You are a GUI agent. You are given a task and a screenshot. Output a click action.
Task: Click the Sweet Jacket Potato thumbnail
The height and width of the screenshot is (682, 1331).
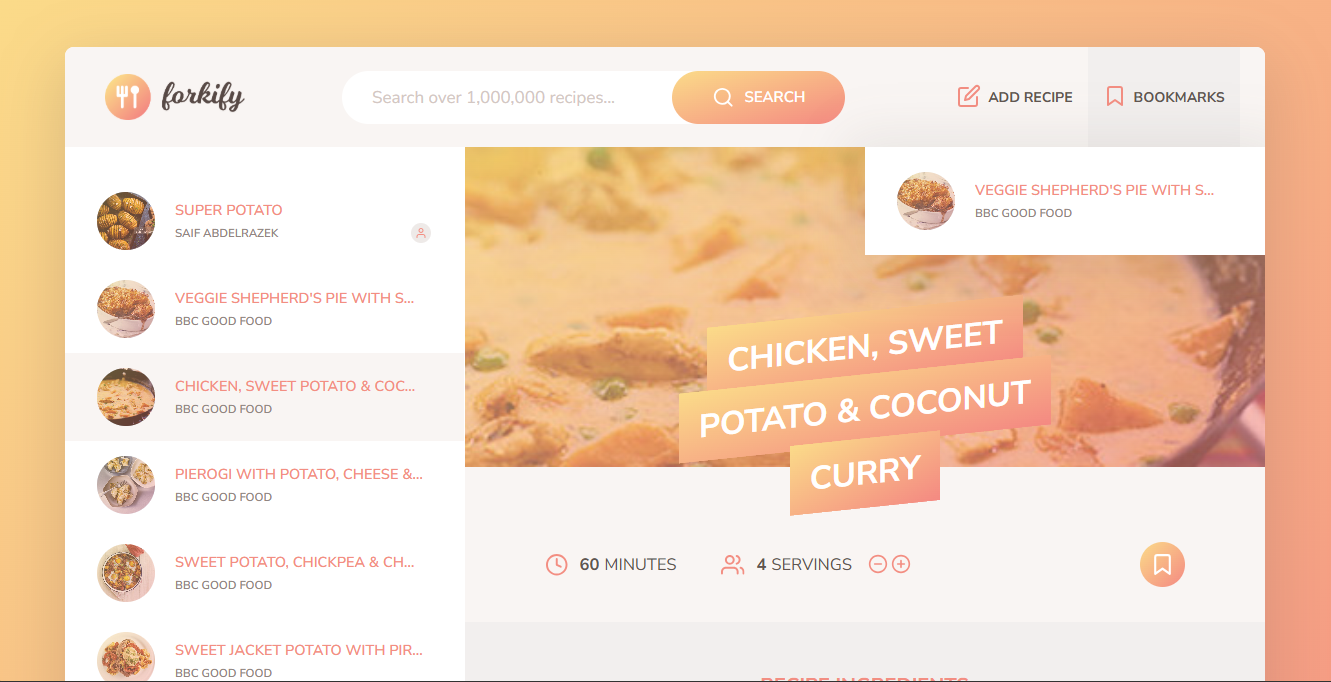point(126,657)
